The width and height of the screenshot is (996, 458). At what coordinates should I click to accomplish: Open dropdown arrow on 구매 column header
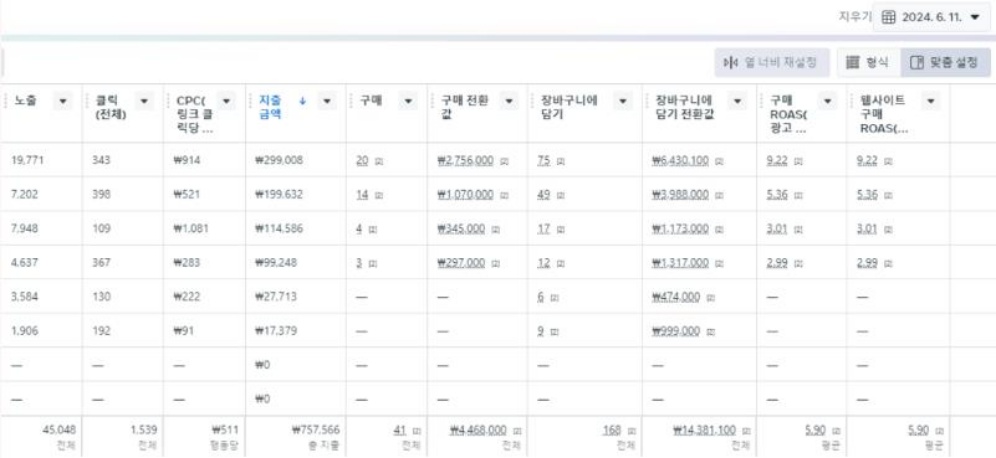coord(408,101)
